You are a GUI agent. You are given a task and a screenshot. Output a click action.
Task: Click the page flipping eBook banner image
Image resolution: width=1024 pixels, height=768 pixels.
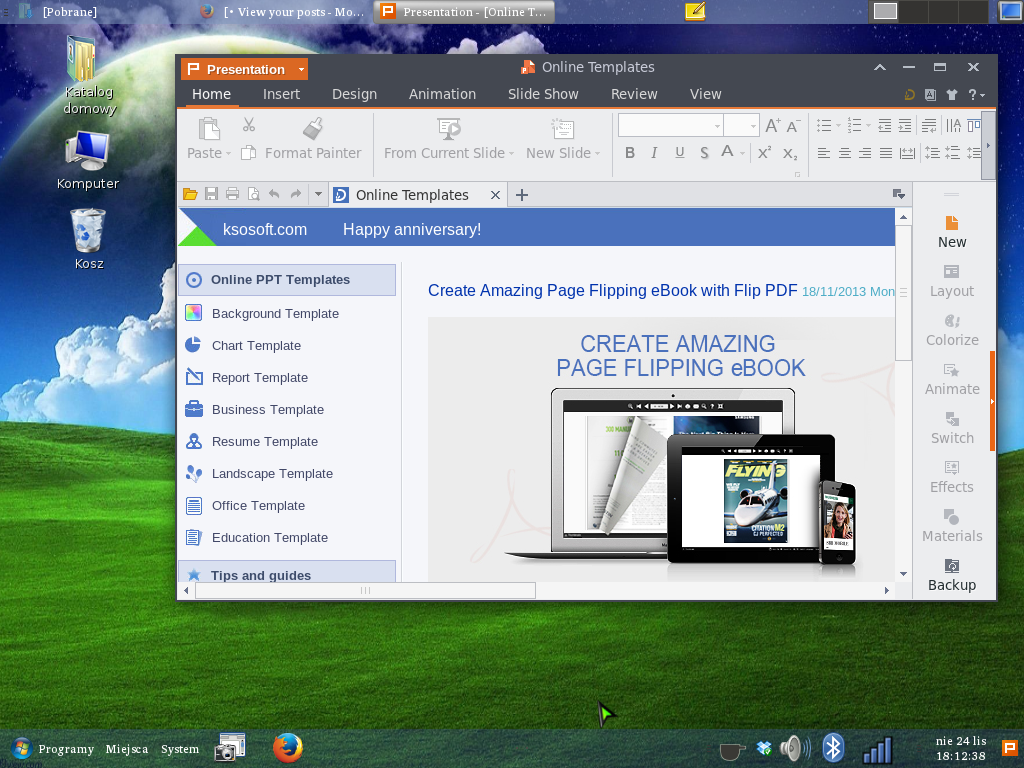[661, 449]
